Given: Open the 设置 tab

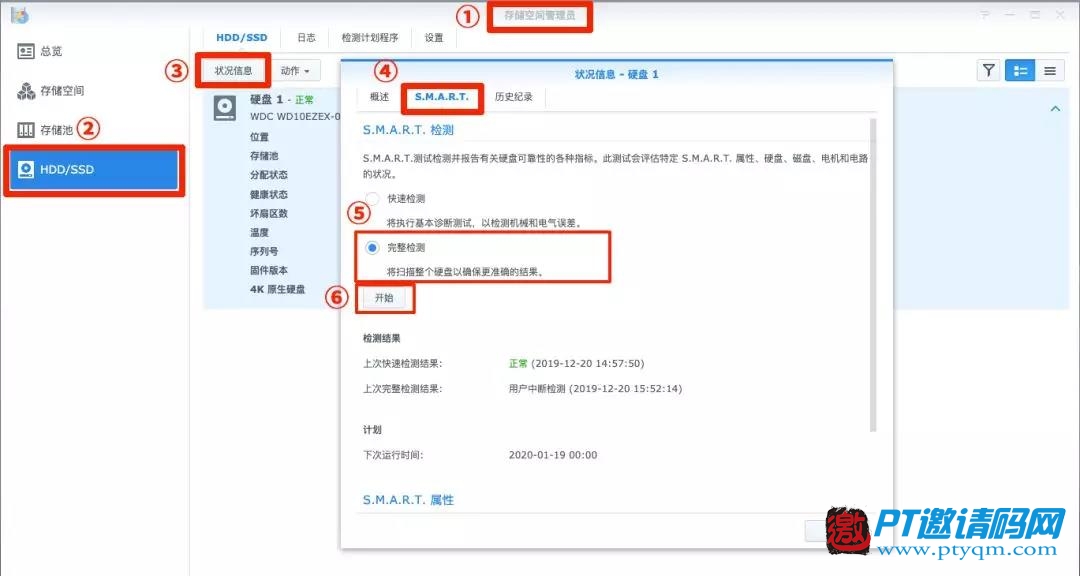Looking at the screenshot, I should 434,38.
